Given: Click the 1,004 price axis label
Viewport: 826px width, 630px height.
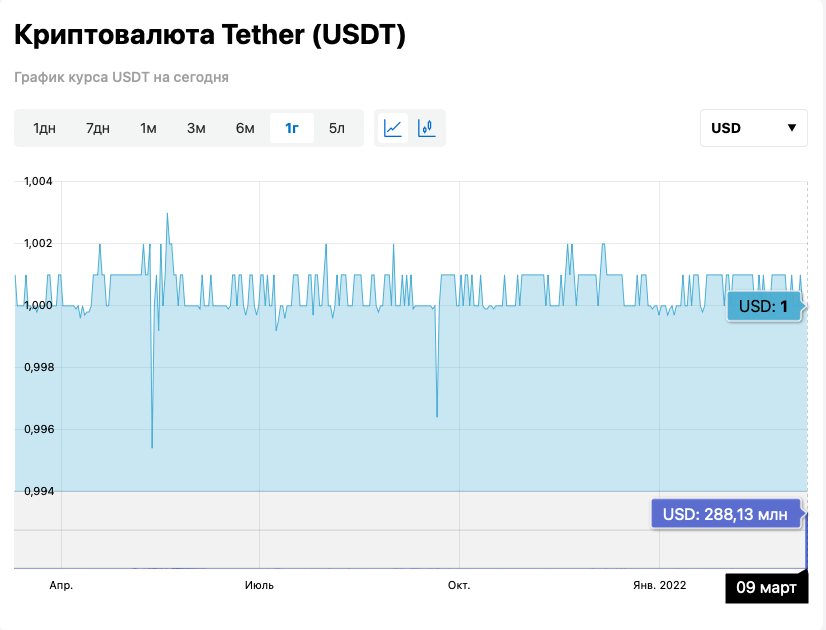Looking at the screenshot, I should (x=37, y=182).
